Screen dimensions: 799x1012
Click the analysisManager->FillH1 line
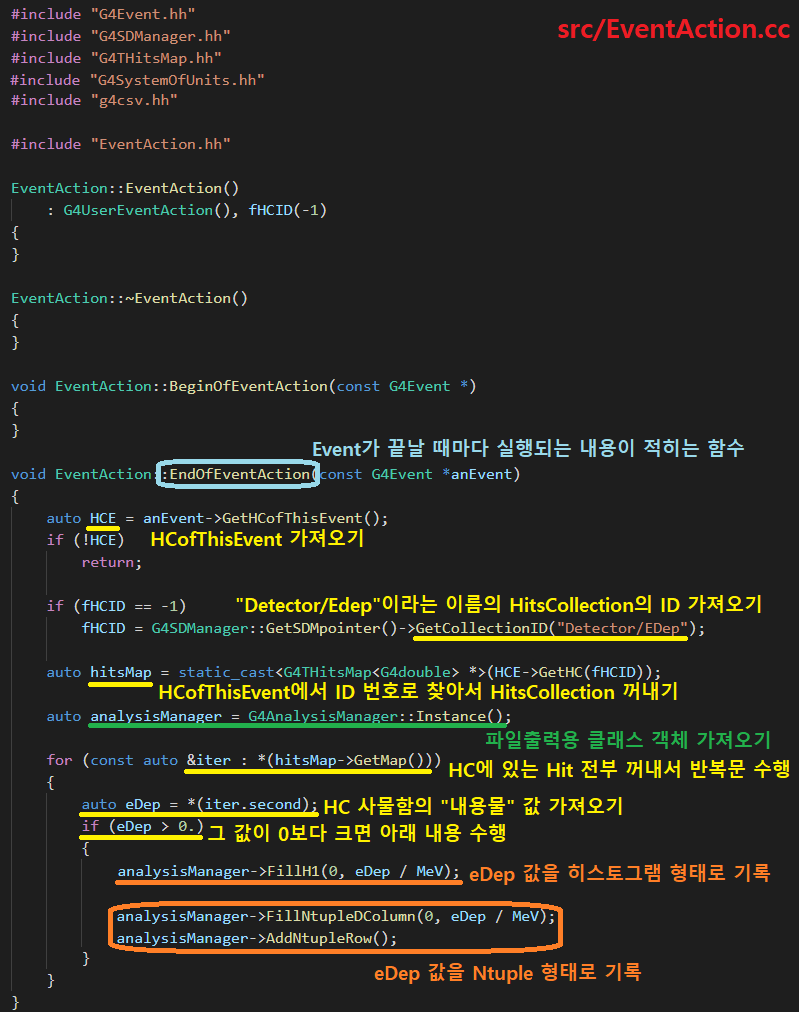(288, 871)
